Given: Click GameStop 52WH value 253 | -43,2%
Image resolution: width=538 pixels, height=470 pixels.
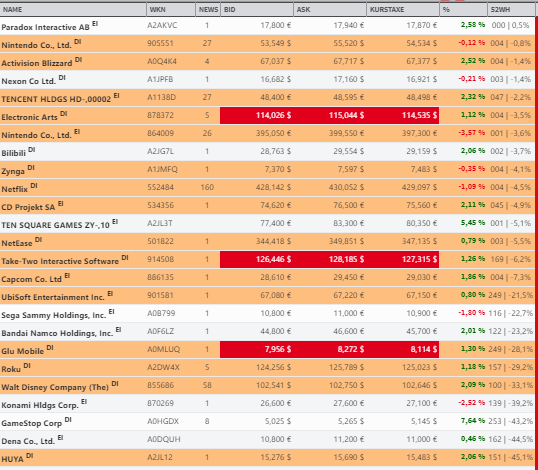Looking at the screenshot, I should pyautogui.click(x=511, y=421).
